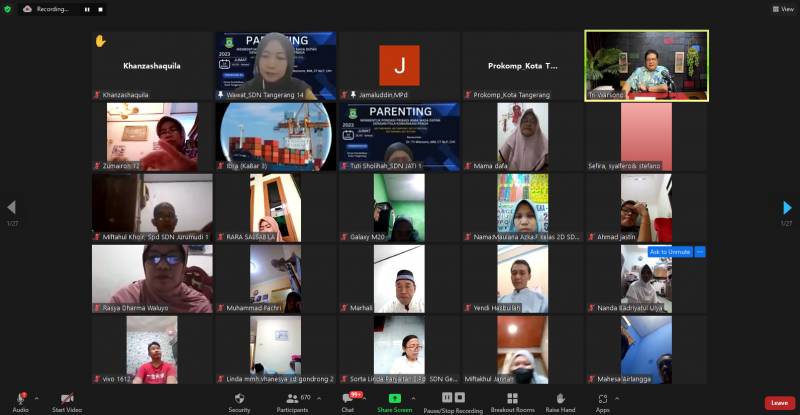
Task: Open the Chat panel
Action: click(x=347, y=399)
